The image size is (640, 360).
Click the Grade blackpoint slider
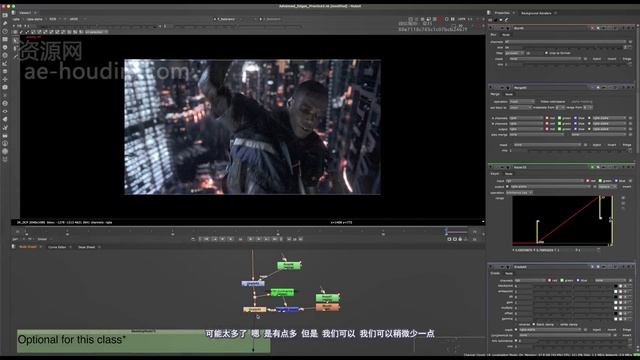pos(573,286)
